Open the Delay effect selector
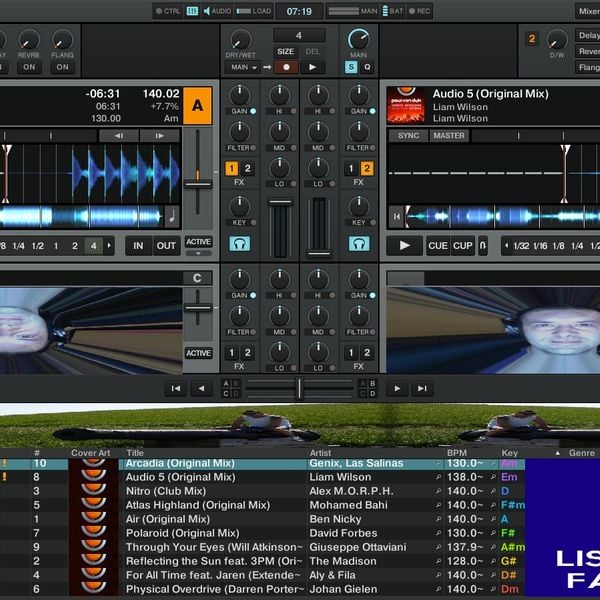Image resolution: width=600 pixels, height=600 pixels. [588, 36]
